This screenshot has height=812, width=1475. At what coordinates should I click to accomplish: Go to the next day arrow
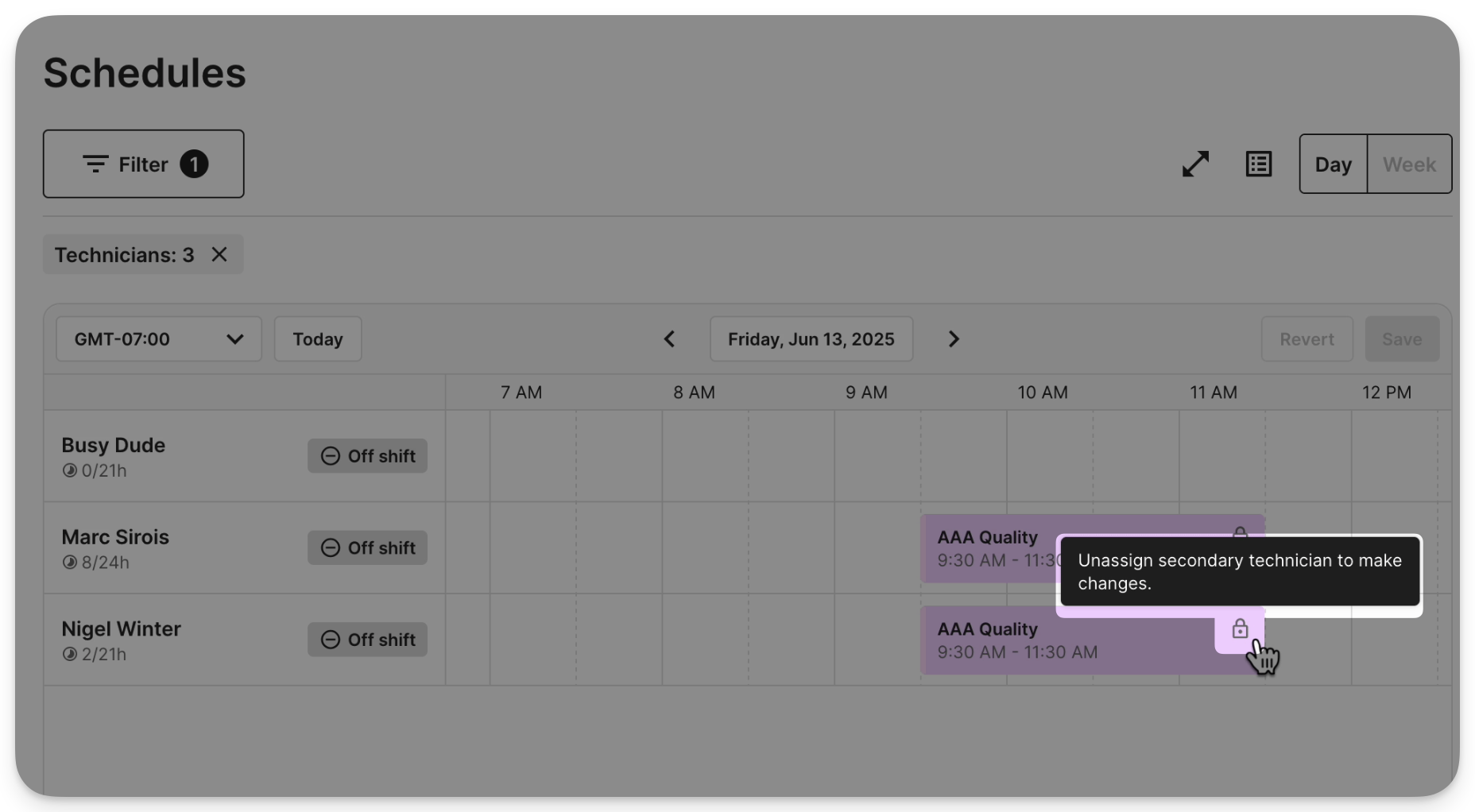click(954, 339)
